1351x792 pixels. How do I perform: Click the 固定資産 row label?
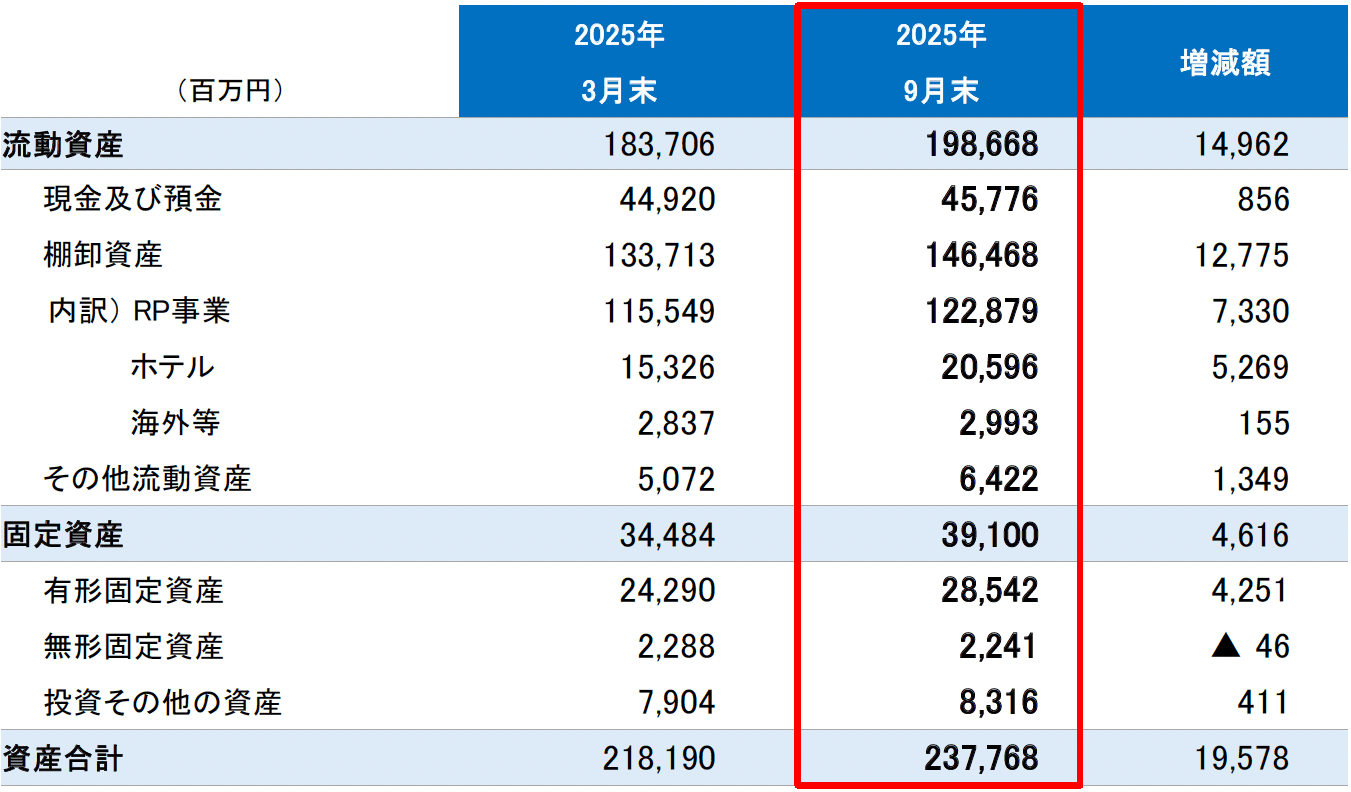(x=63, y=535)
